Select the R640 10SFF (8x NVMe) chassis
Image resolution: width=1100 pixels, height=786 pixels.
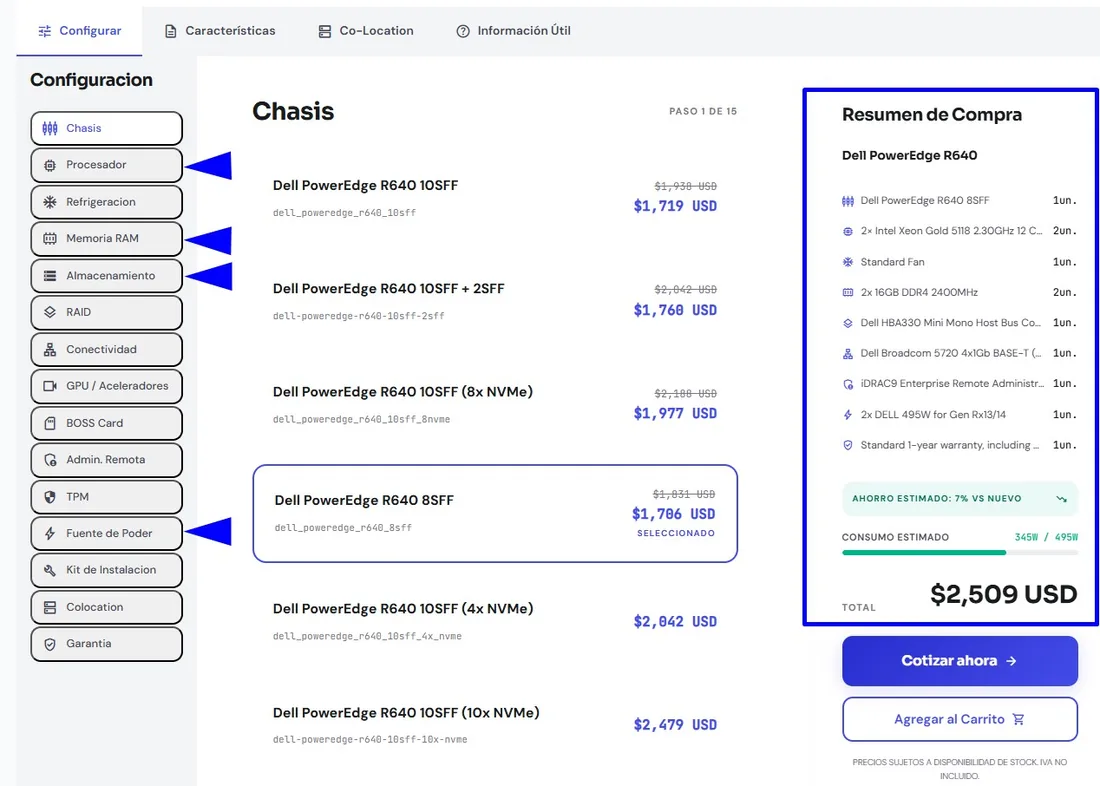(x=495, y=405)
